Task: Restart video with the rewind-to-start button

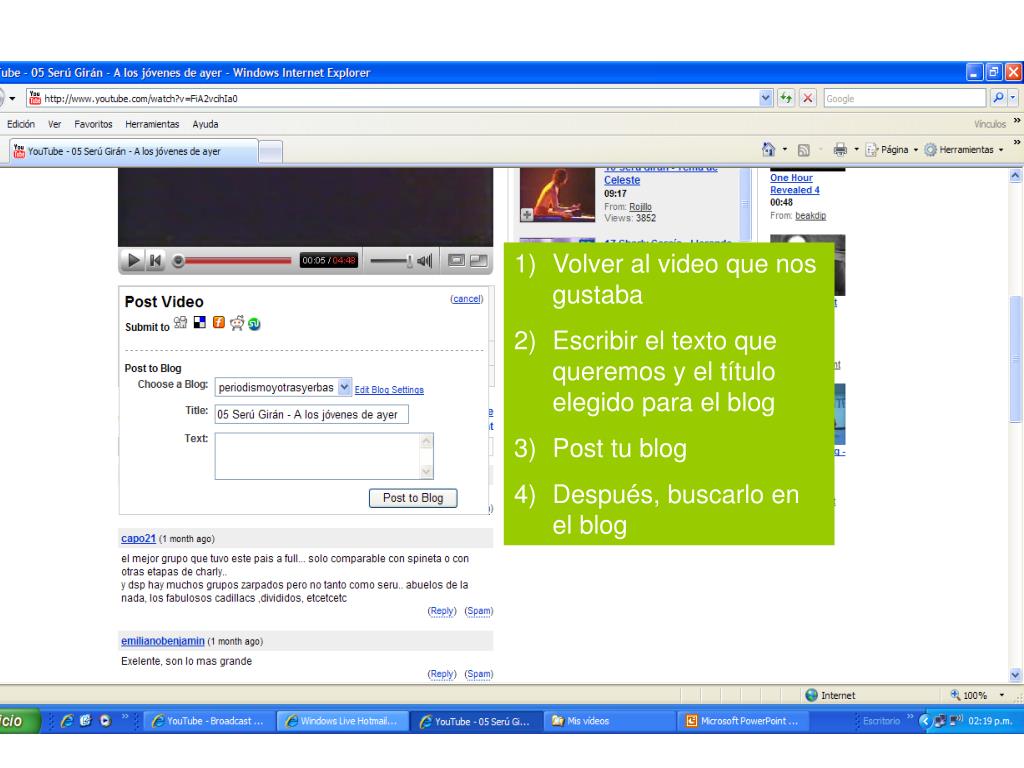Action: pos(155,261)
